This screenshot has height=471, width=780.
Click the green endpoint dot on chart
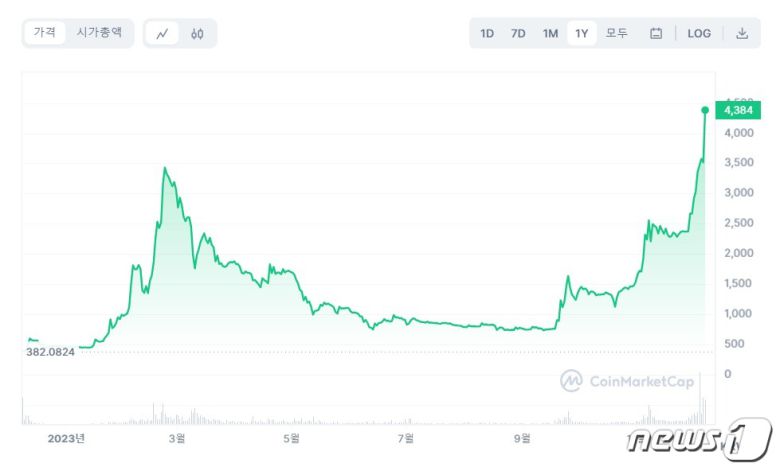(x=705, y=110)
